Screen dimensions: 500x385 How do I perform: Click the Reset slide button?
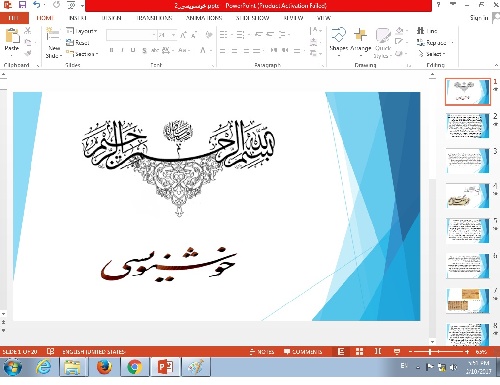(x=78, y=42)
